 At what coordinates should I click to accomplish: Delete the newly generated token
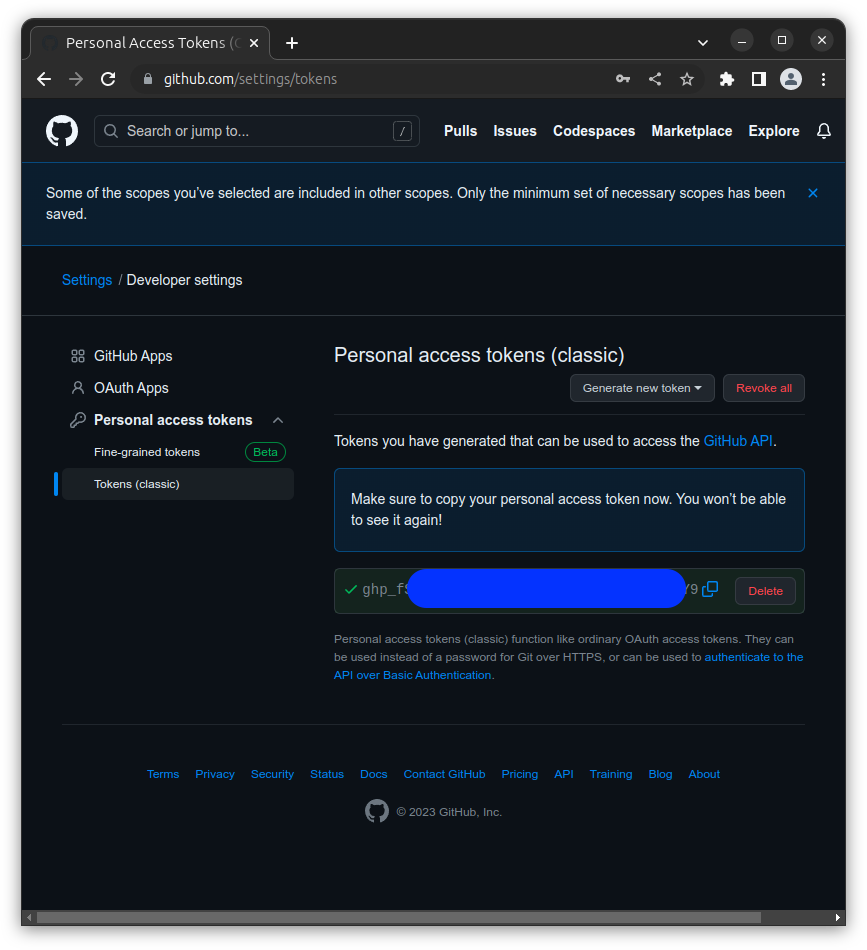pos(765,591)
